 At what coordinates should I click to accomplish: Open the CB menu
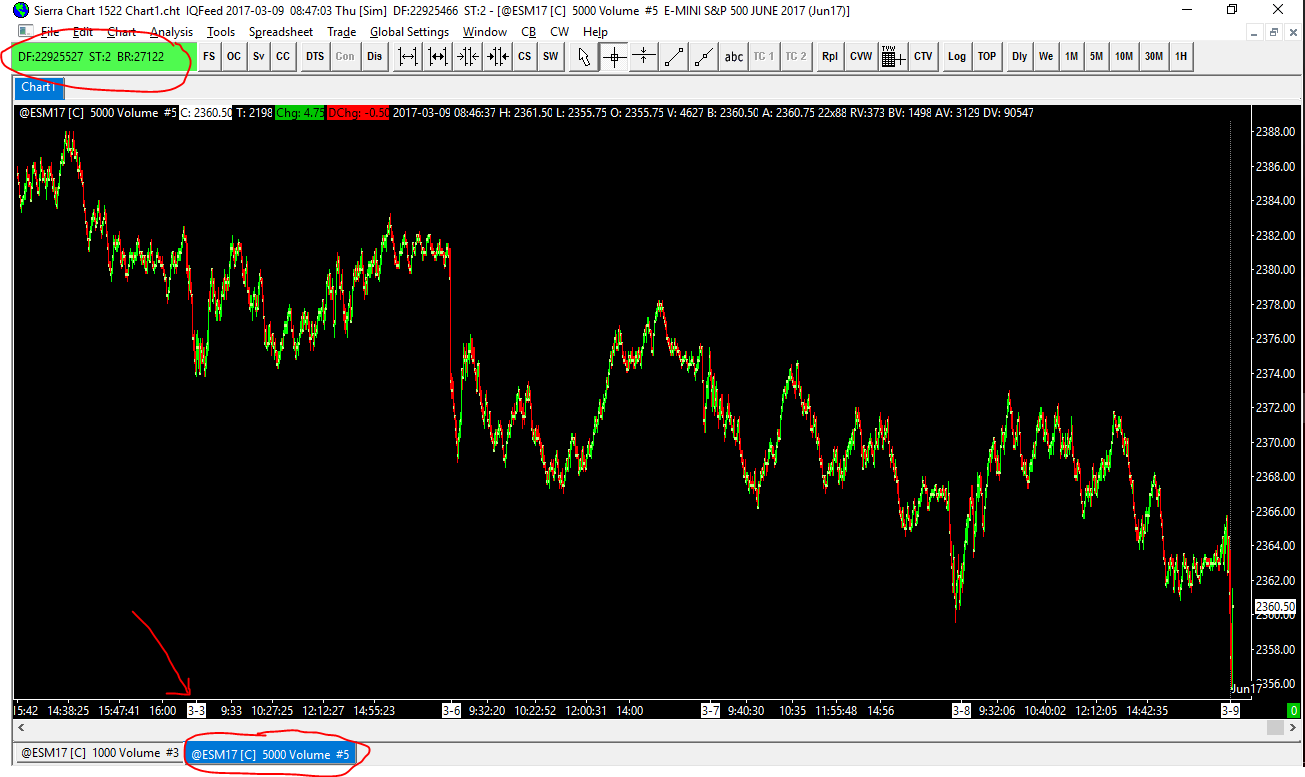(x=529, y=32)
